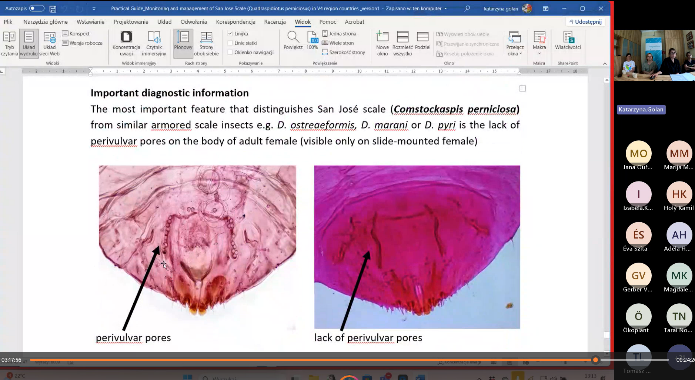Uncheck the Linijka ruler checkbox

pyautogui.click(x=230, y=34)
